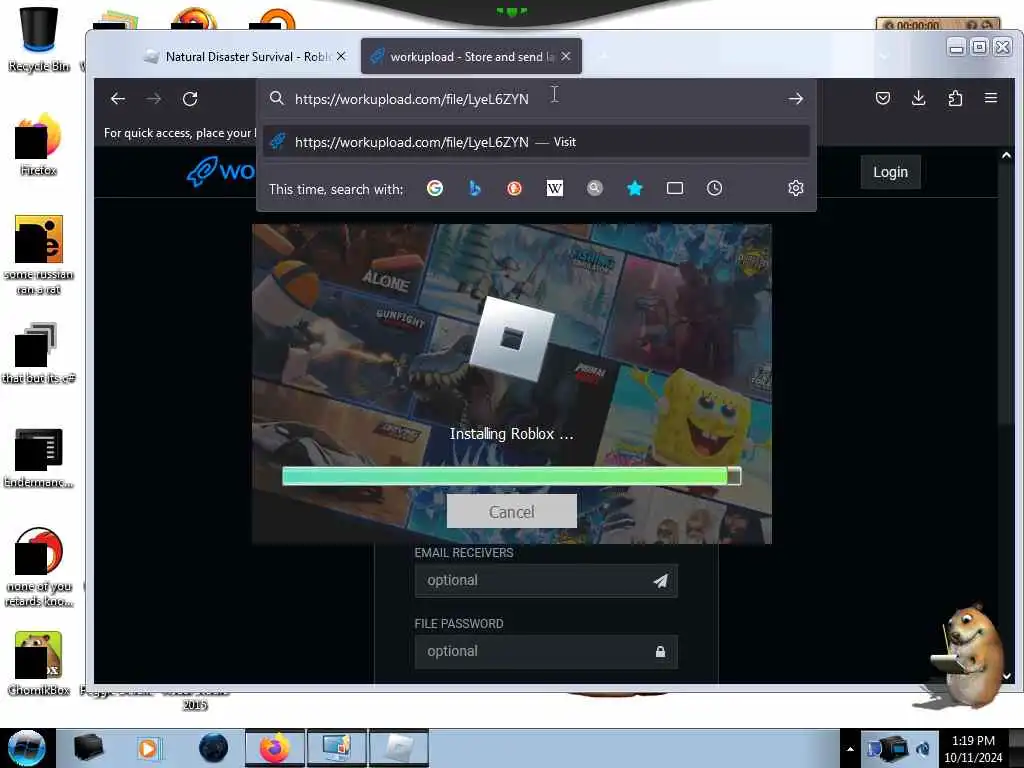Open the media player taskbar icon
The image size is (1024, 768).
148,748
